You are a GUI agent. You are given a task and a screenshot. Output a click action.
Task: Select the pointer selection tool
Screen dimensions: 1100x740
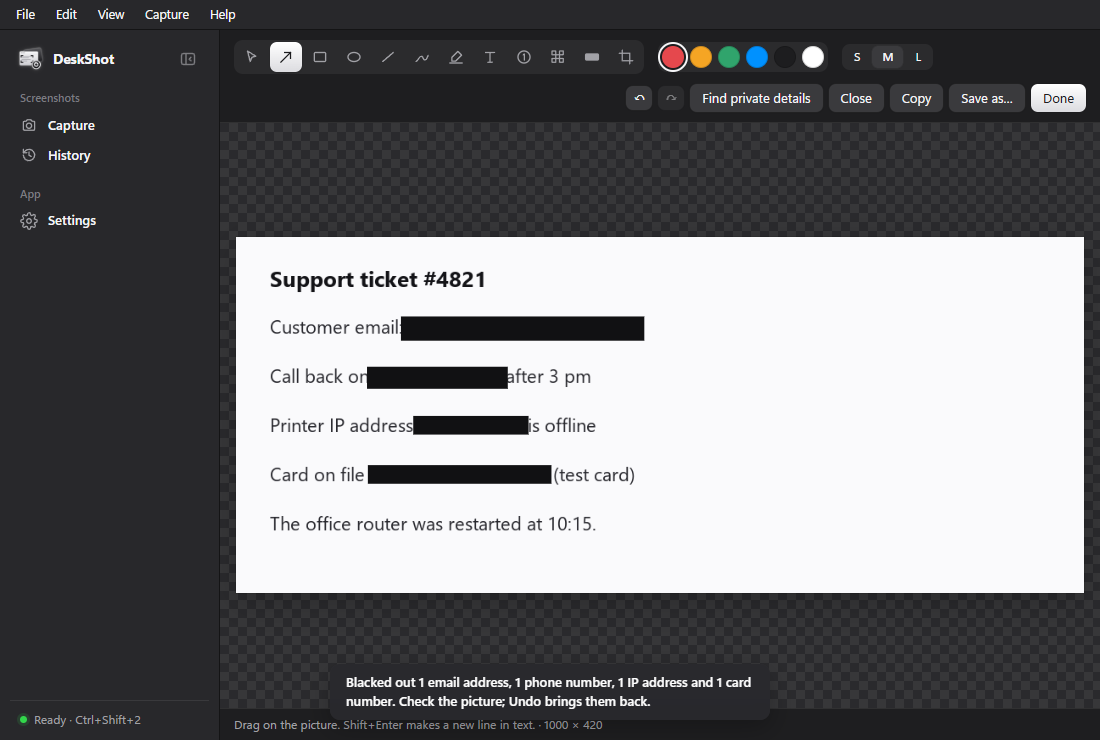[x=252, y=57]
